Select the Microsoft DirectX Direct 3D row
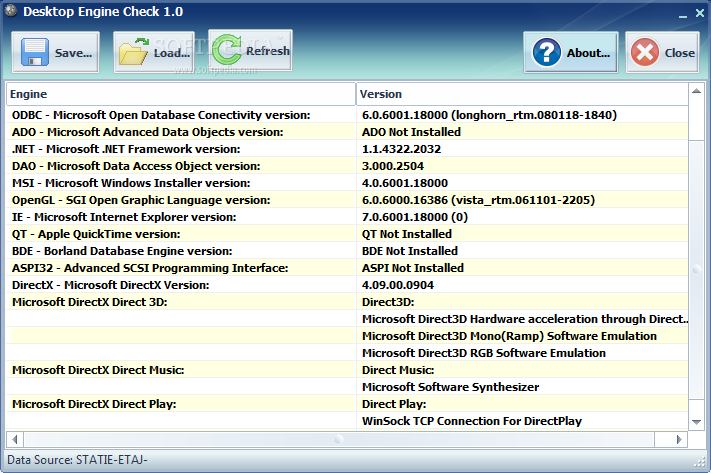This screenshot has height=473, width=711. click(347, 302)
